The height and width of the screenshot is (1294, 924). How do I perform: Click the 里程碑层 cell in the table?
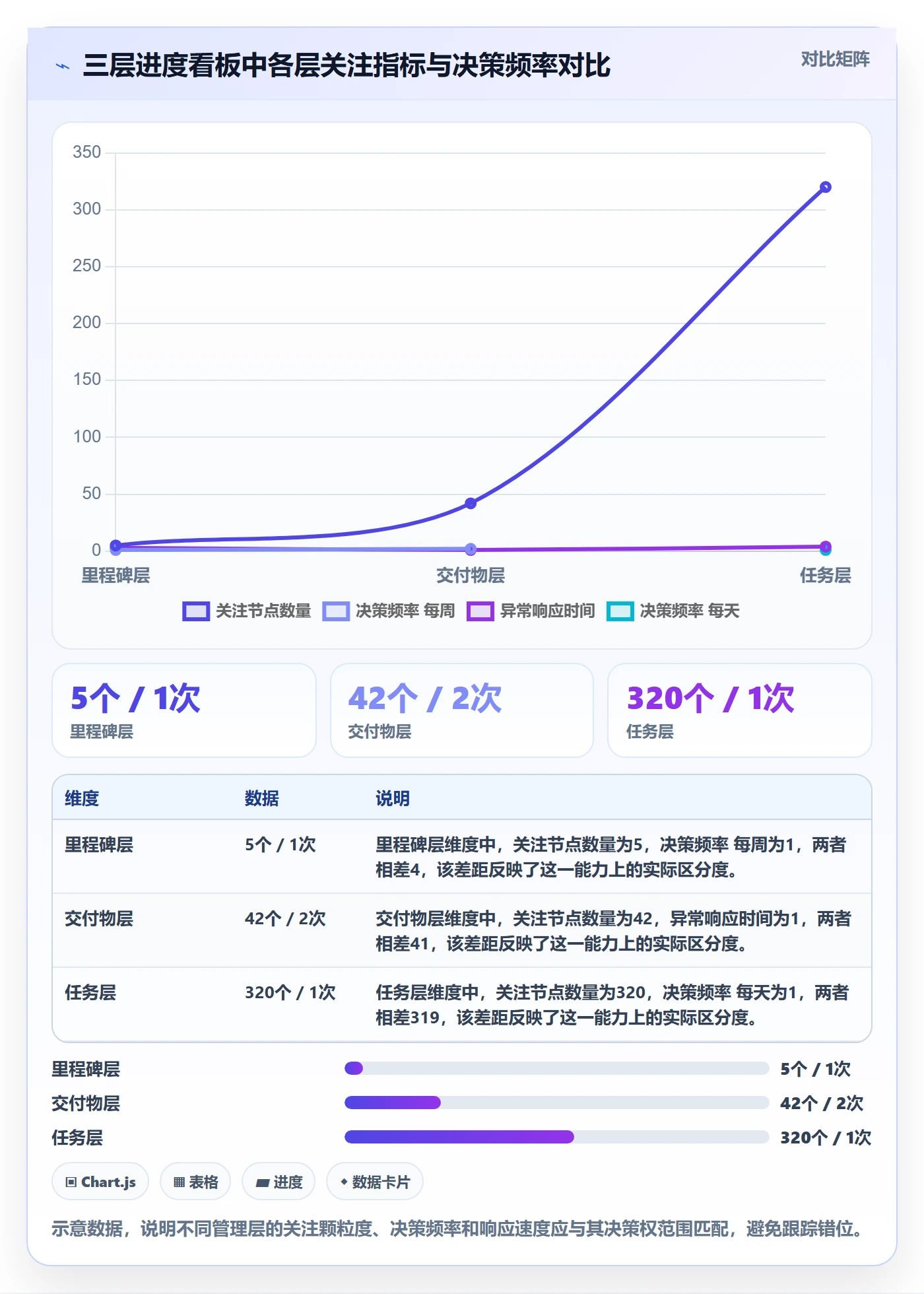point(99,845)
